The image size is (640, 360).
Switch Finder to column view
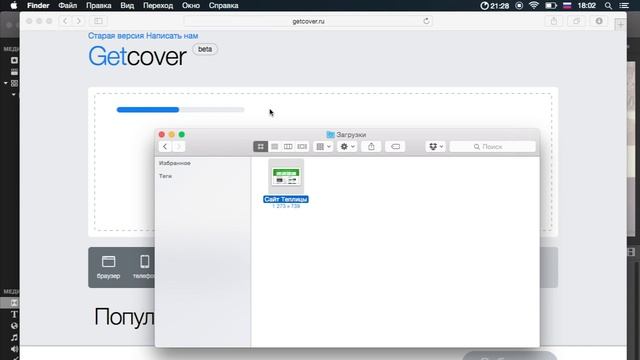click(288, 147)
